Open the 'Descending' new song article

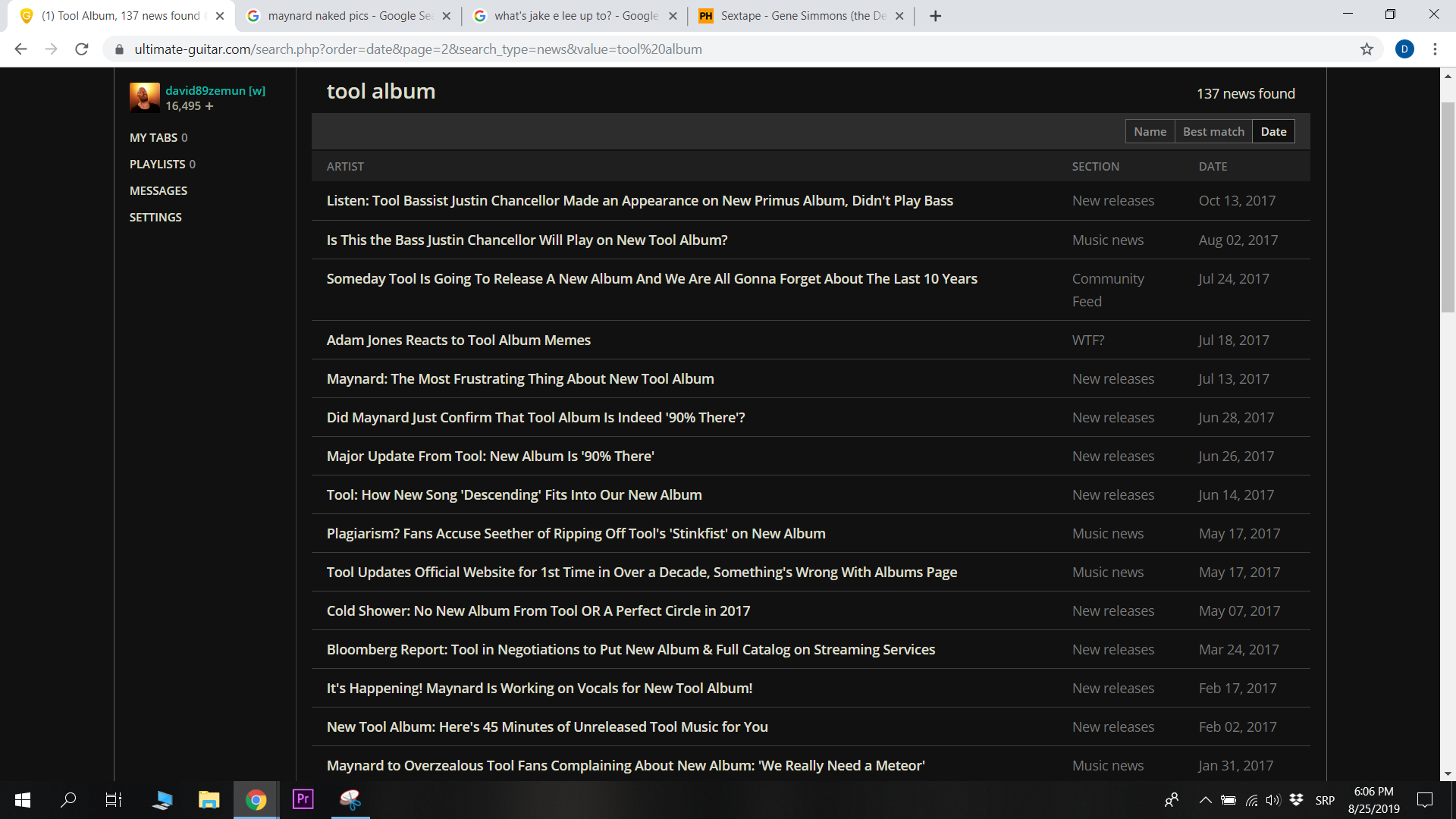[514, 494]
